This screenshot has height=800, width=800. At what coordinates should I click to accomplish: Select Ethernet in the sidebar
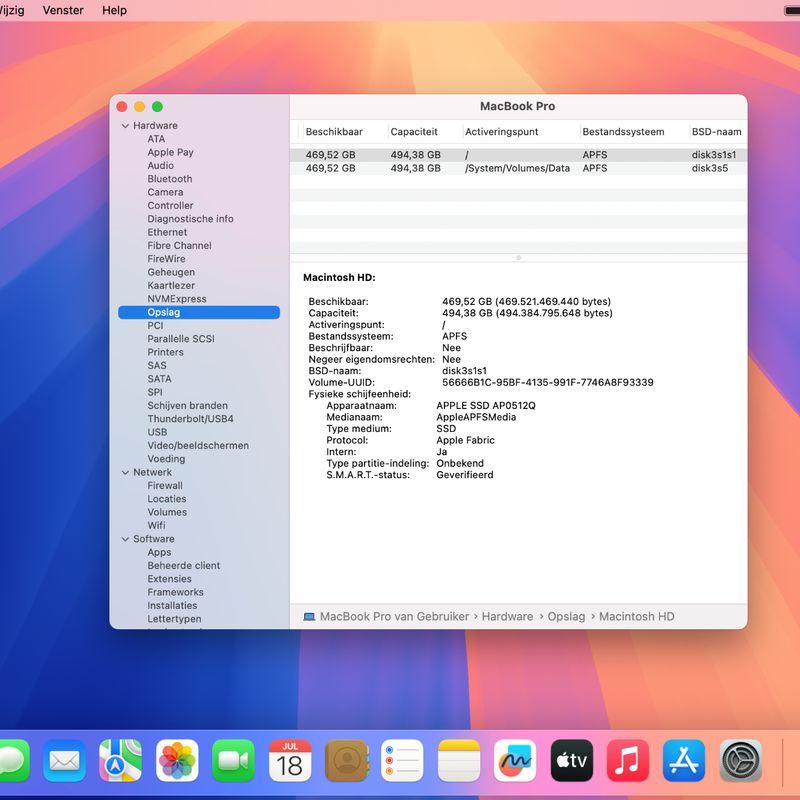pyautogui.click(x=167, y=232)
